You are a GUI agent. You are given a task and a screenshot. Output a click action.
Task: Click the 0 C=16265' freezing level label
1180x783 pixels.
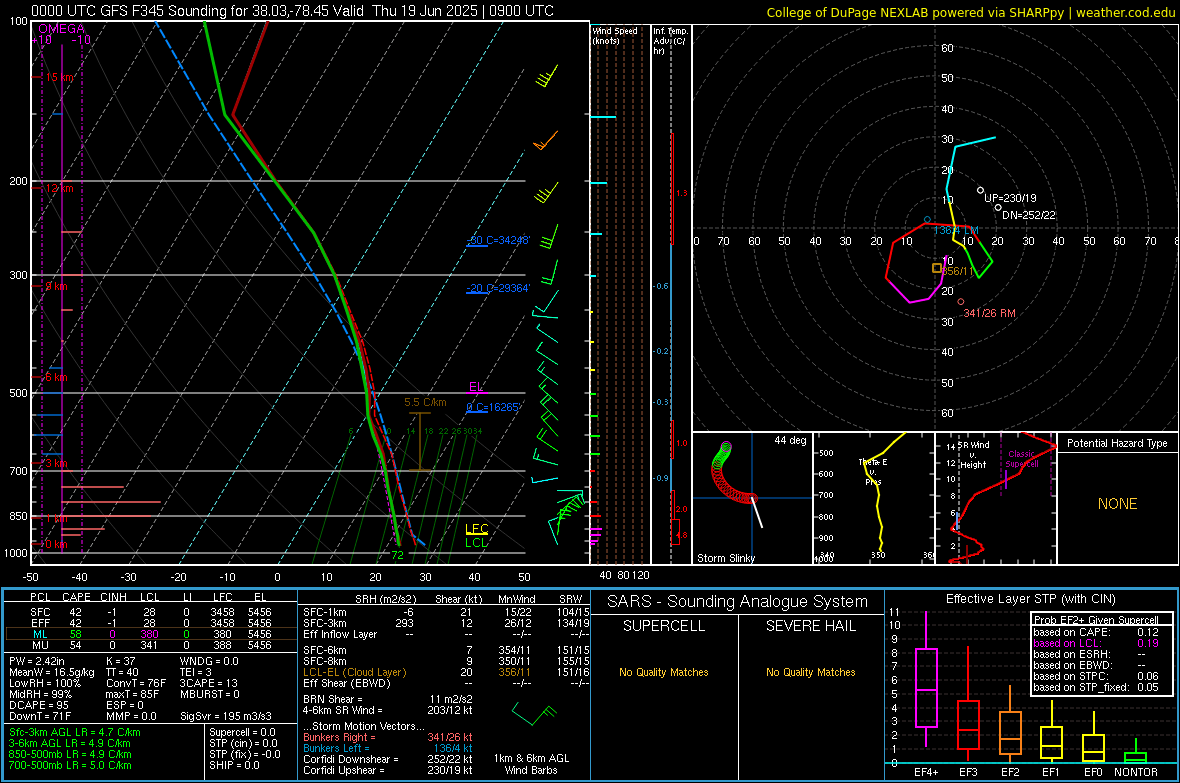pos(493,407)
